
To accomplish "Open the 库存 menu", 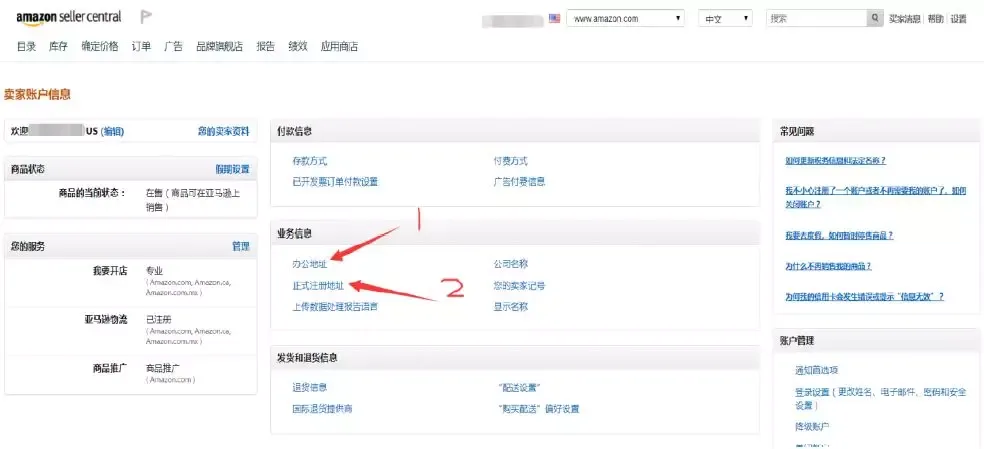I will (x=58, y=46).
